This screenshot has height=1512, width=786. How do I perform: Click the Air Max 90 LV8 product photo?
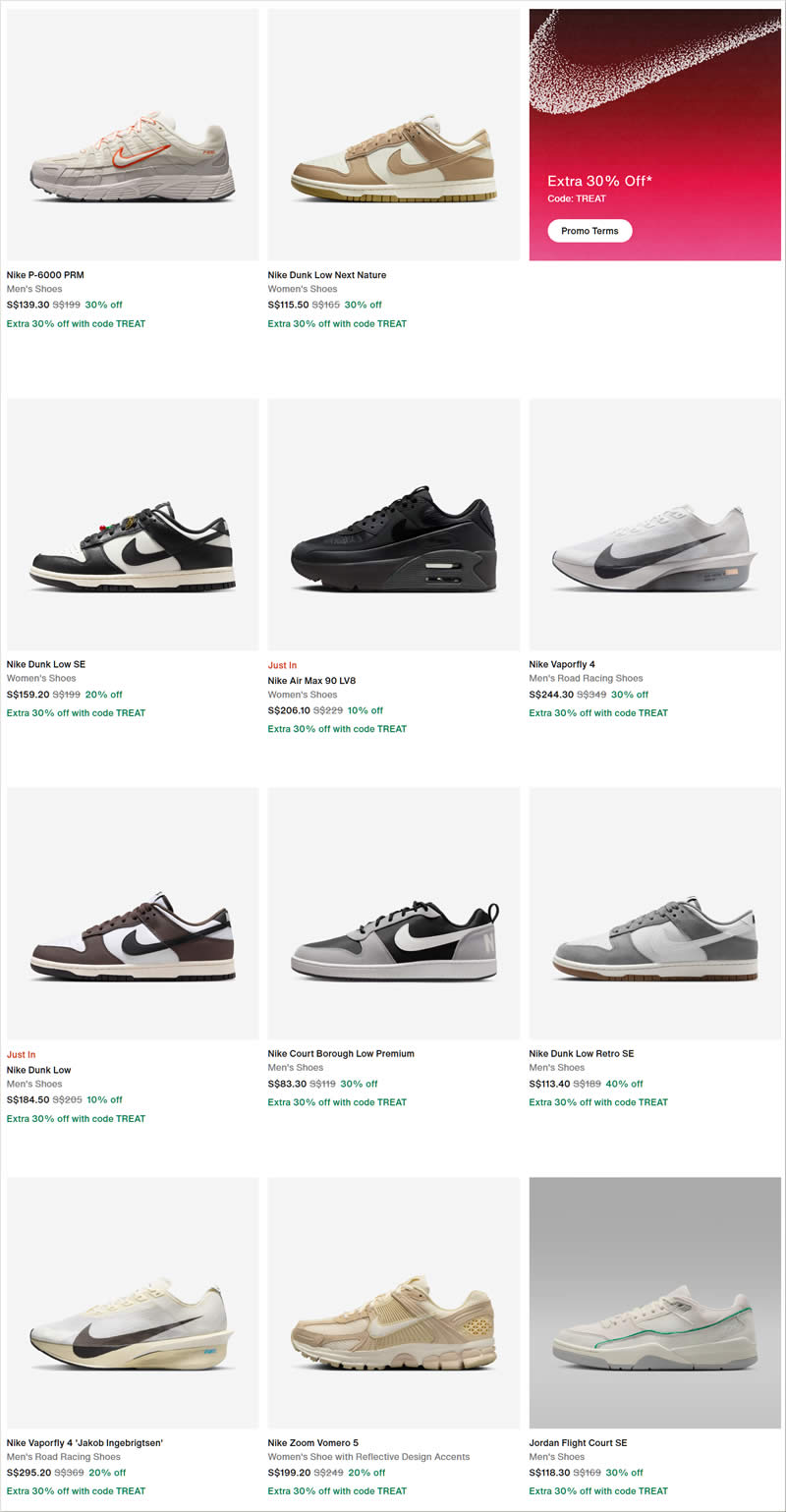393,524
